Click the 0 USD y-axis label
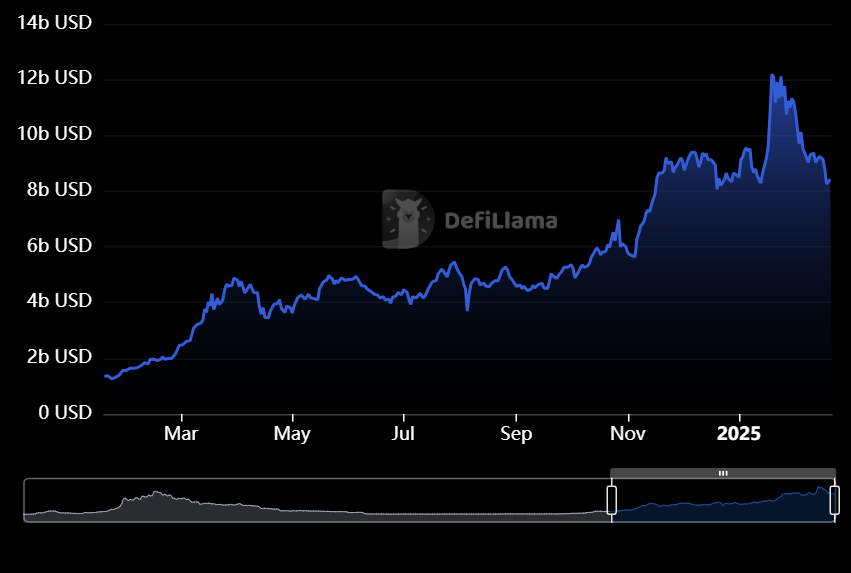Screen dimensions: 851x573 67,412
